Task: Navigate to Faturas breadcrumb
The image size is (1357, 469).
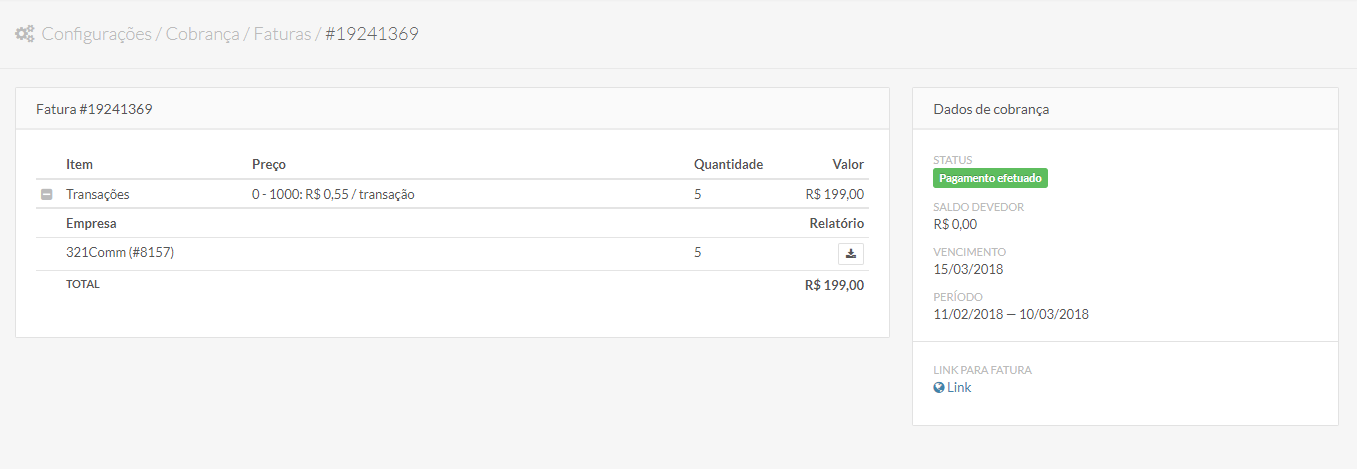Action: click(282, 34)
